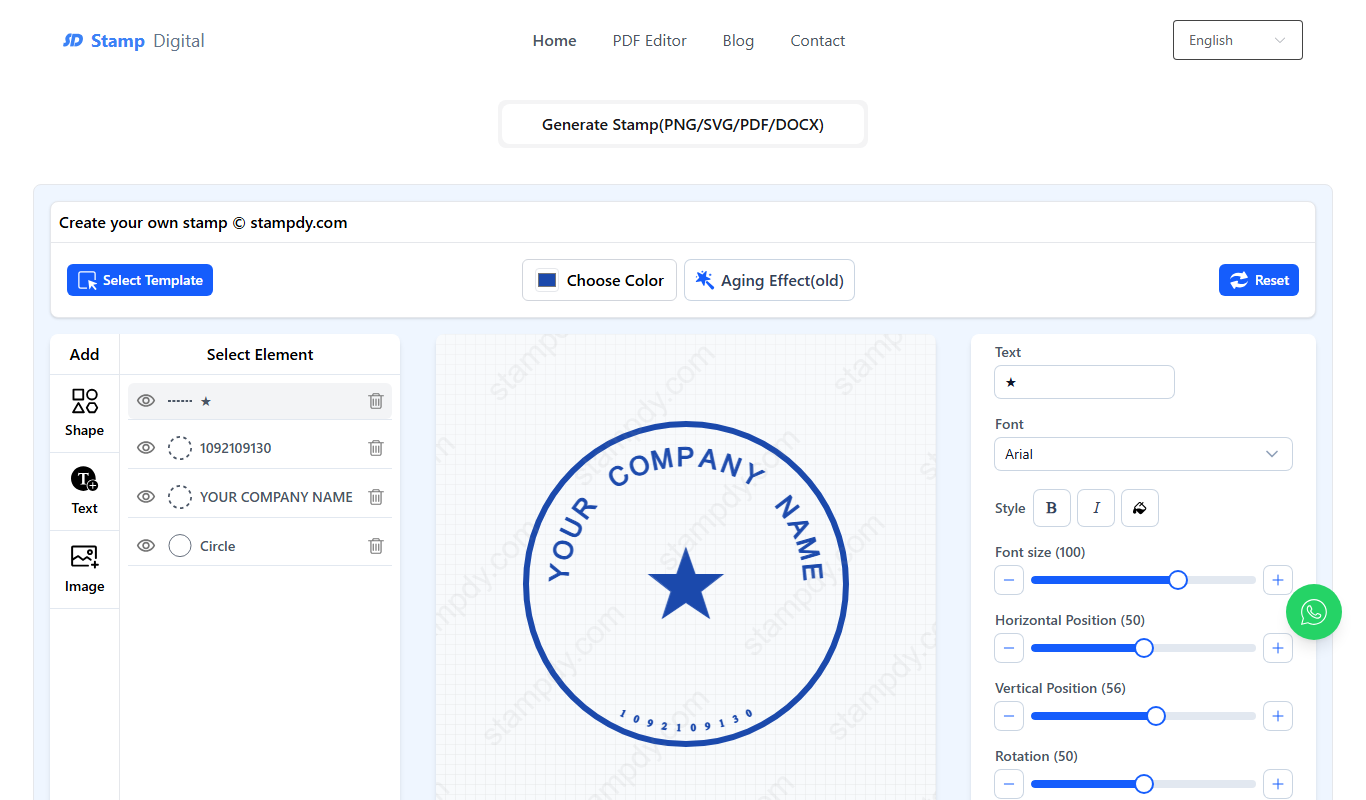Viewport: 1366px width, 800px height.
Task: Select the Circle element row
Action: click(x=260, y=546)
